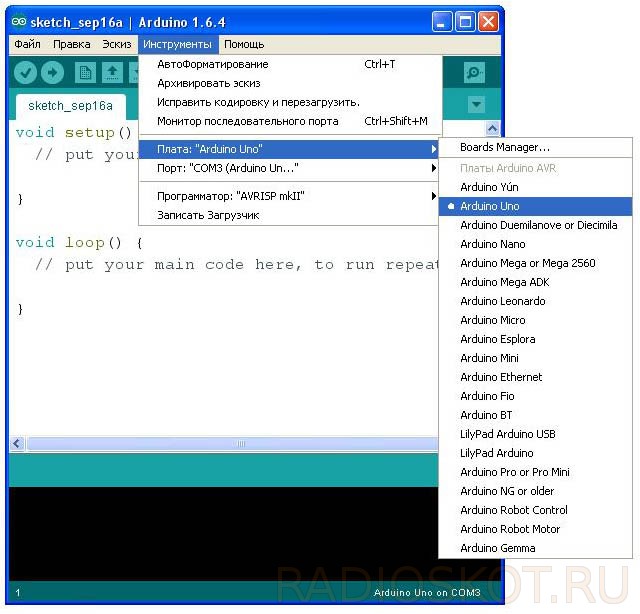Click the editor scroll-up arrow
This screenshot has width=640, height=614.
tap(492, 129)
